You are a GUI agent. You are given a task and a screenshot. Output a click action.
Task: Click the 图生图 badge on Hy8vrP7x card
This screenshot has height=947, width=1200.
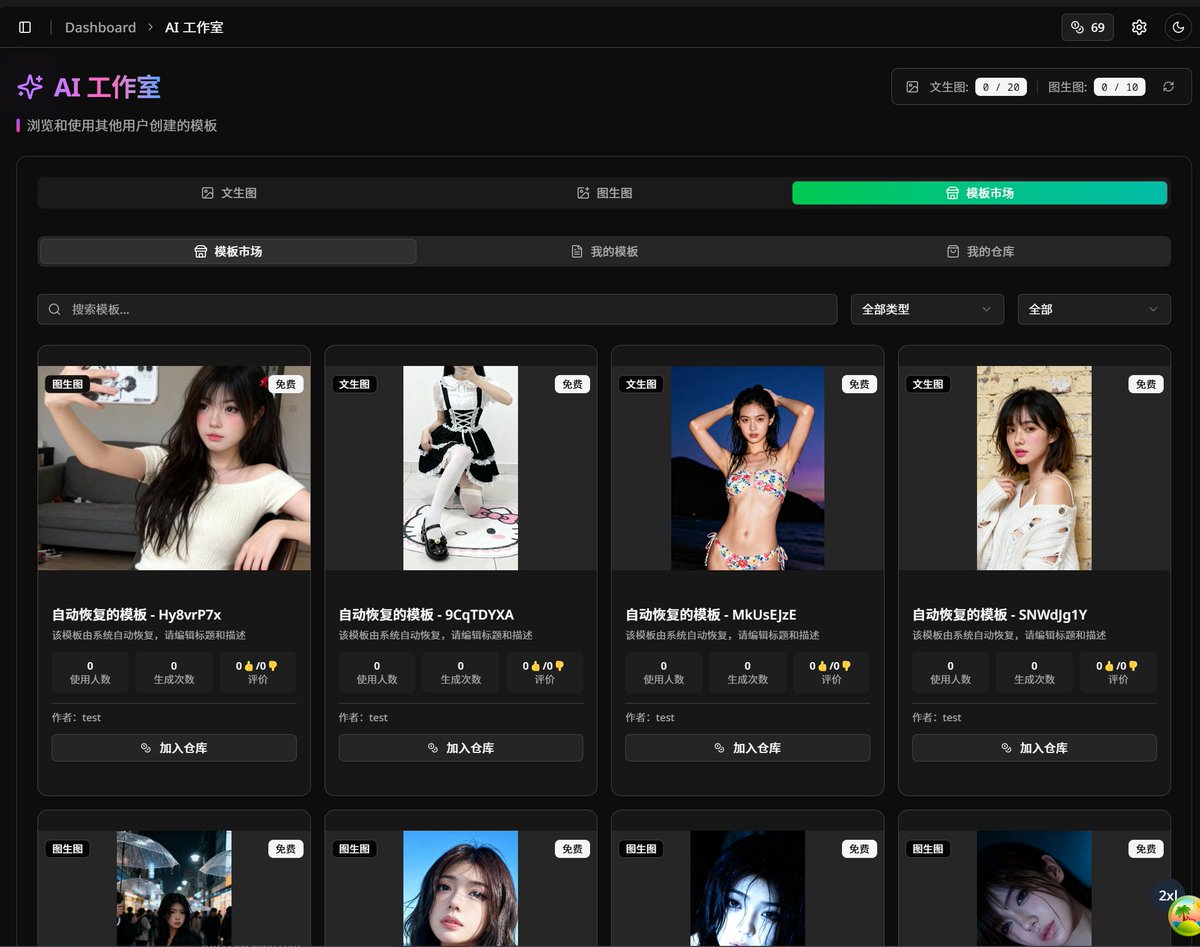pyautogui.click(x=68, y=384)
